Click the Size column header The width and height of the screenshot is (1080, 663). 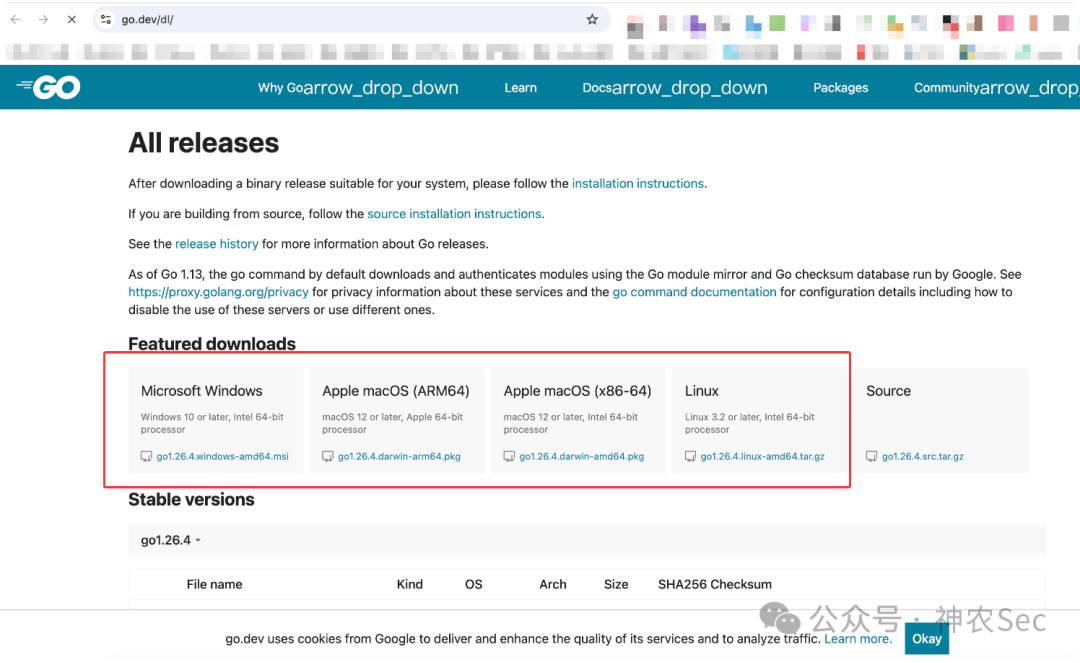(x=616, y=585)
